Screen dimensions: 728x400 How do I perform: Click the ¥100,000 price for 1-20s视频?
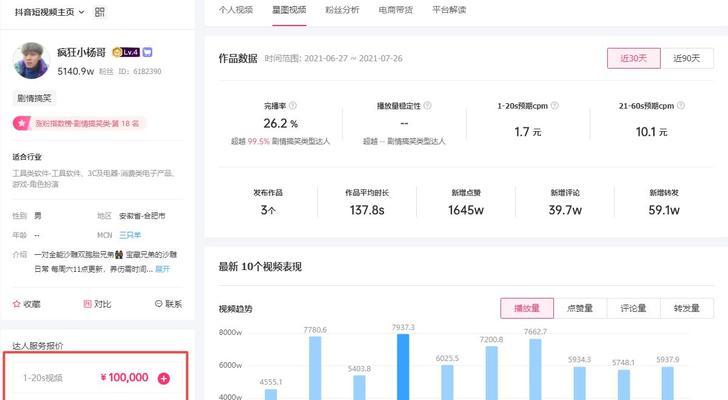[x=124, y=378]
